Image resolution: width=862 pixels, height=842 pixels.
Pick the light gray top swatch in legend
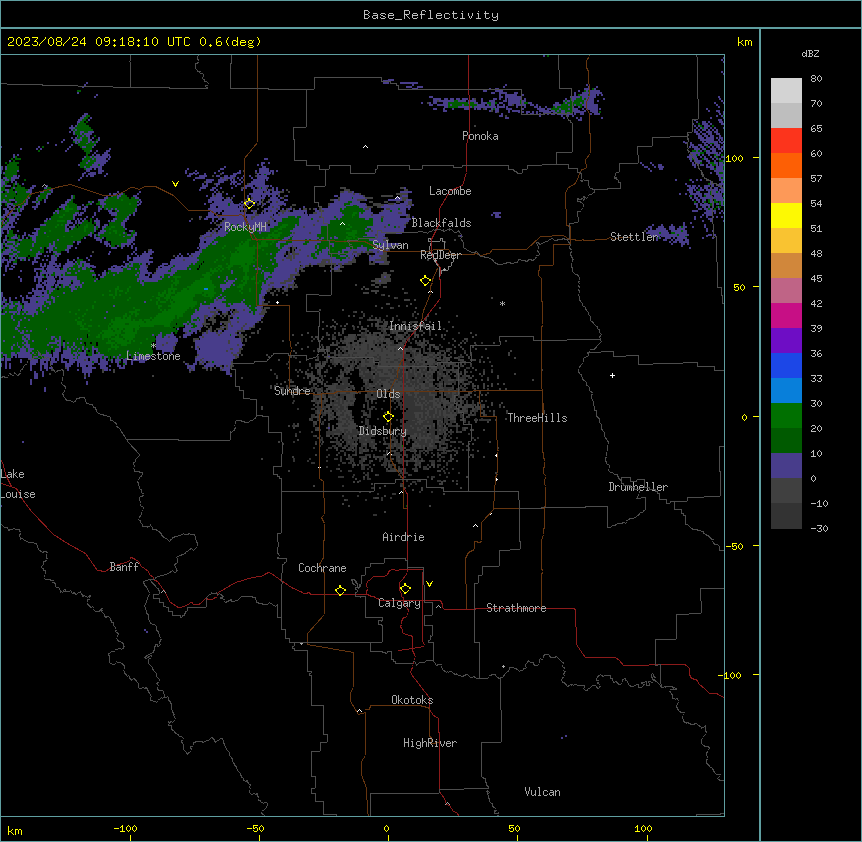click(x=786, y=91)
